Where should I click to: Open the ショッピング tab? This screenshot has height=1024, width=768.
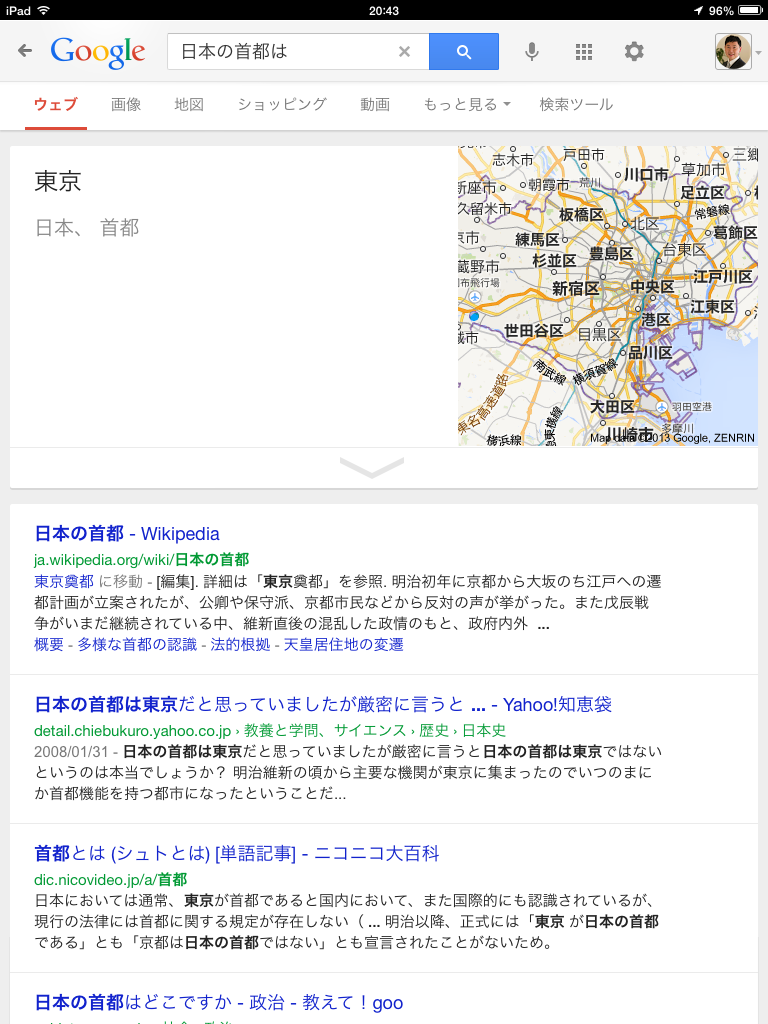pyautogui.click(x=282, y=104)
